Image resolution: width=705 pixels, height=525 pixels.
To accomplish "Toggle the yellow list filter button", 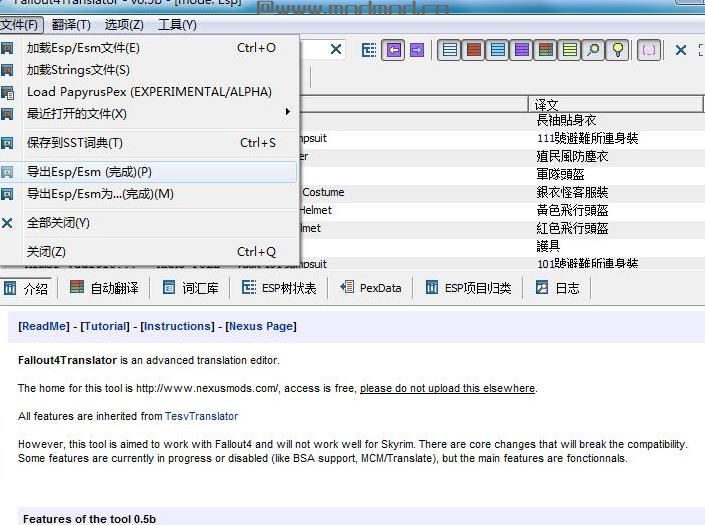I will (570, 50).
